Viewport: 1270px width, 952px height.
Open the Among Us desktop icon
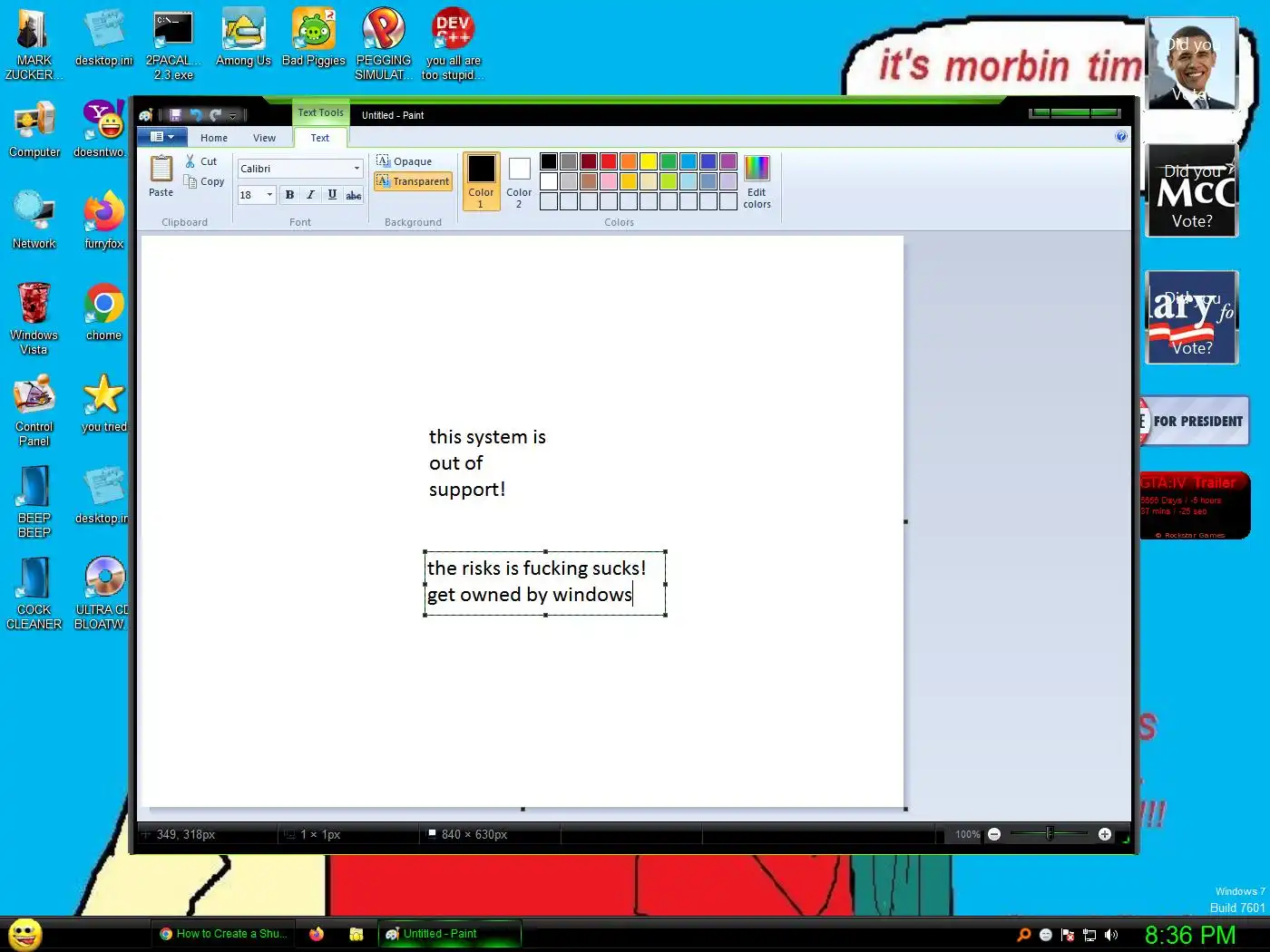point(243,38)
